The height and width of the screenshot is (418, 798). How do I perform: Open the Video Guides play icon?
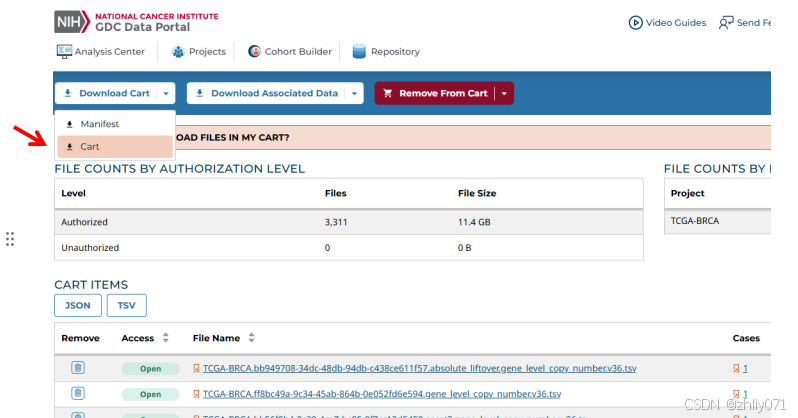(635, 23)
